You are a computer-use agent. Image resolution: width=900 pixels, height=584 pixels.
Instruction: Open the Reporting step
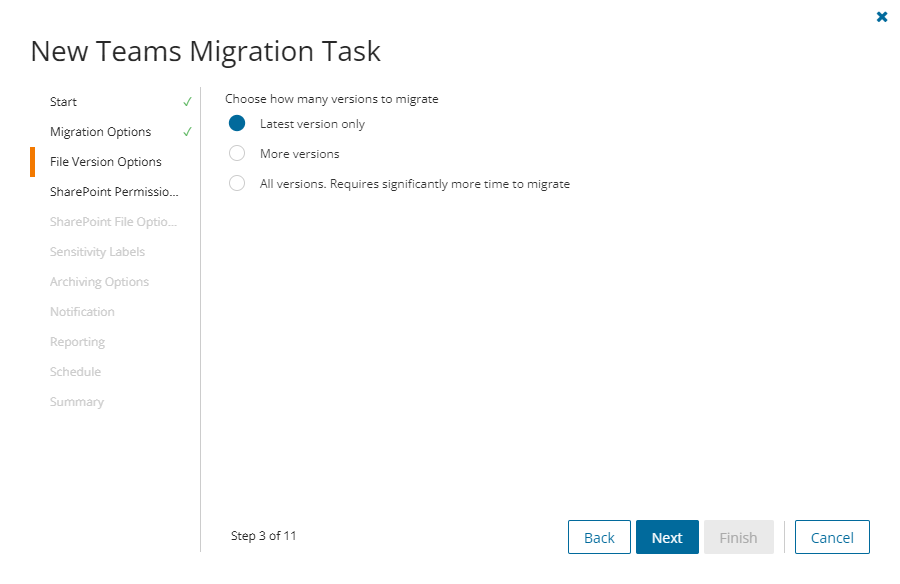[77, 342]
